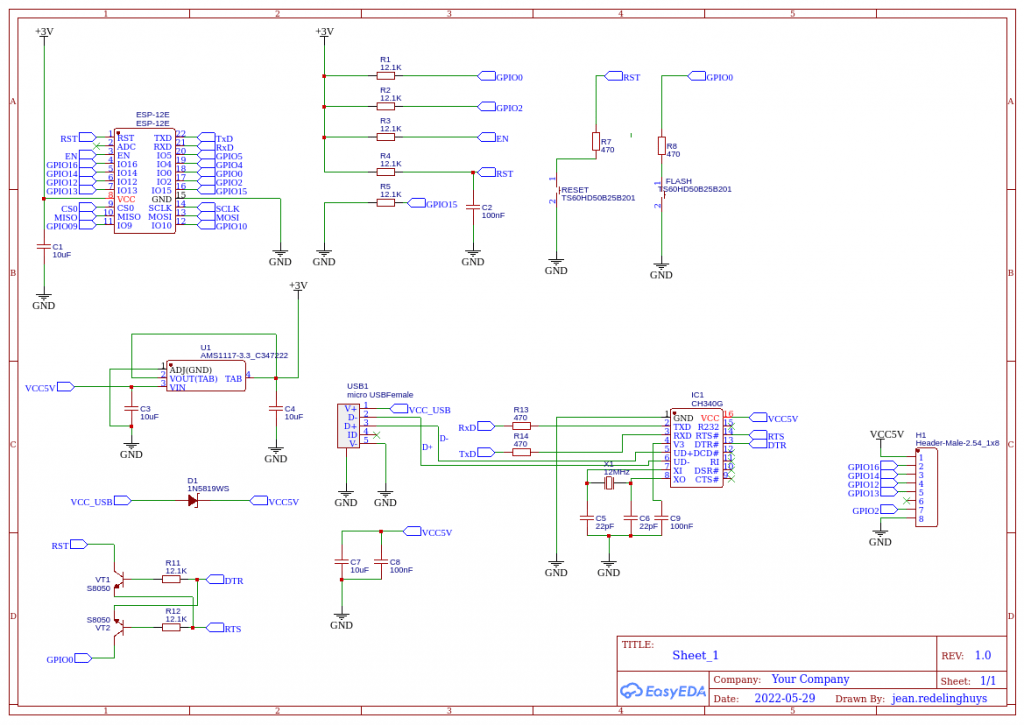Select resistor R13 on the RxD line
1024x725 pixels.
pyautogui.click(x=521, y=426)
